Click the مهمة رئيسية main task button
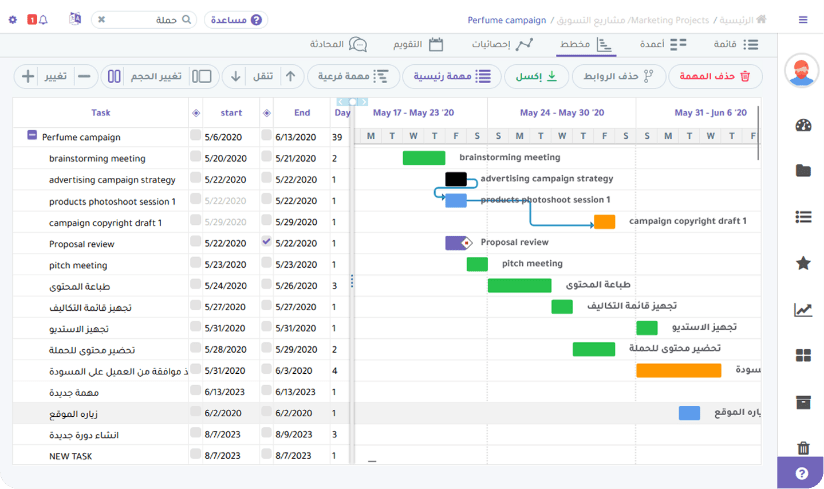The height and width of the screenshot is (489, 824). tap(452, 76)
